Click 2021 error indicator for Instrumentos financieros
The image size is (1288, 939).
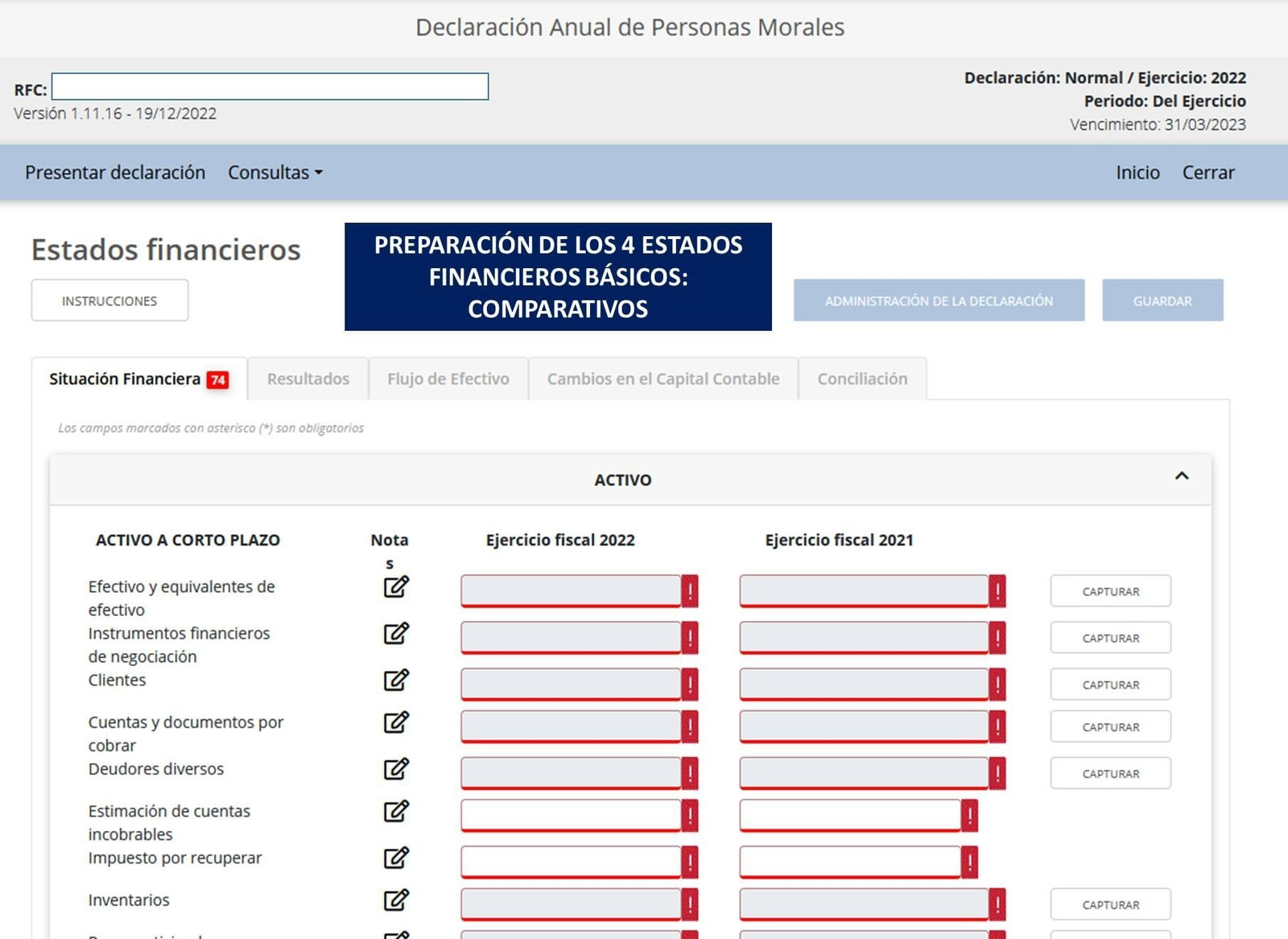tap(997, 638)
